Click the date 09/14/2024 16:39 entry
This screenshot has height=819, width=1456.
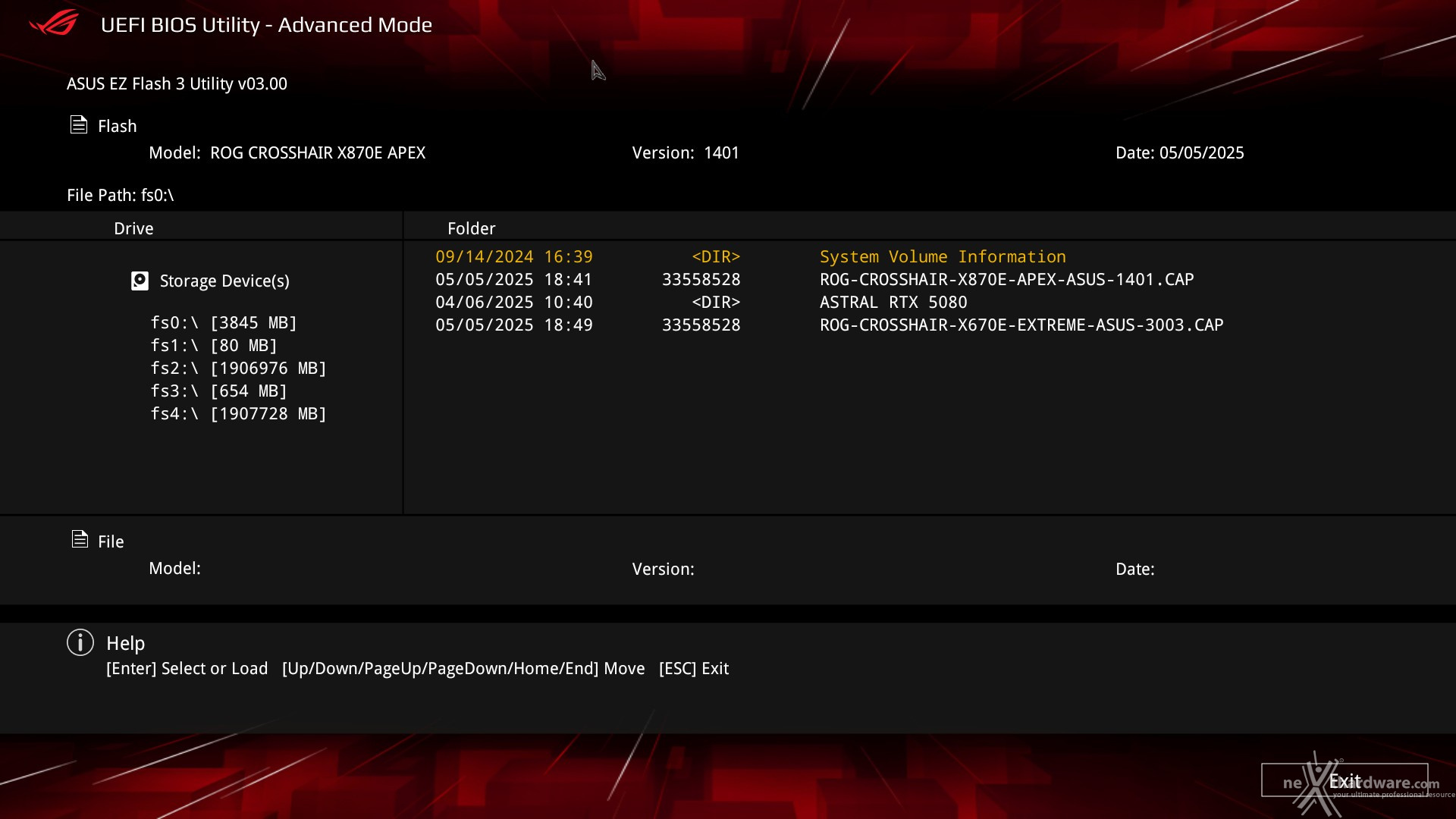514,257
